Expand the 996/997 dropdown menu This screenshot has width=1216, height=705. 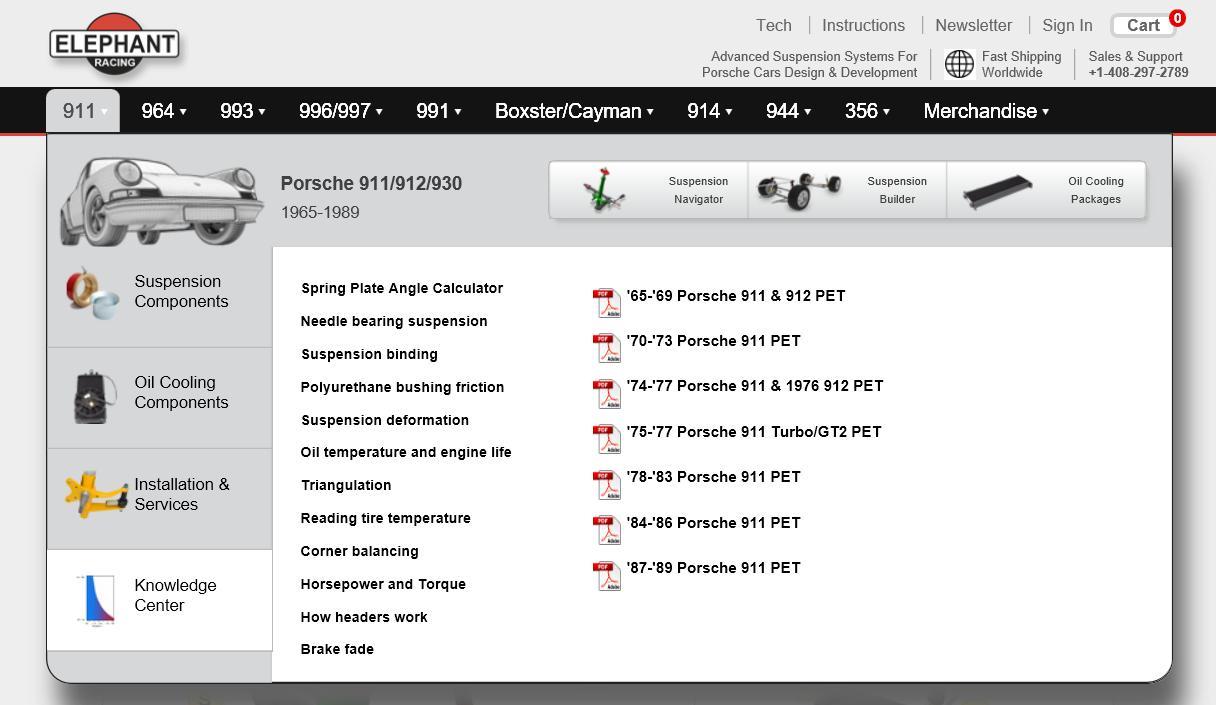pos(340,111)
